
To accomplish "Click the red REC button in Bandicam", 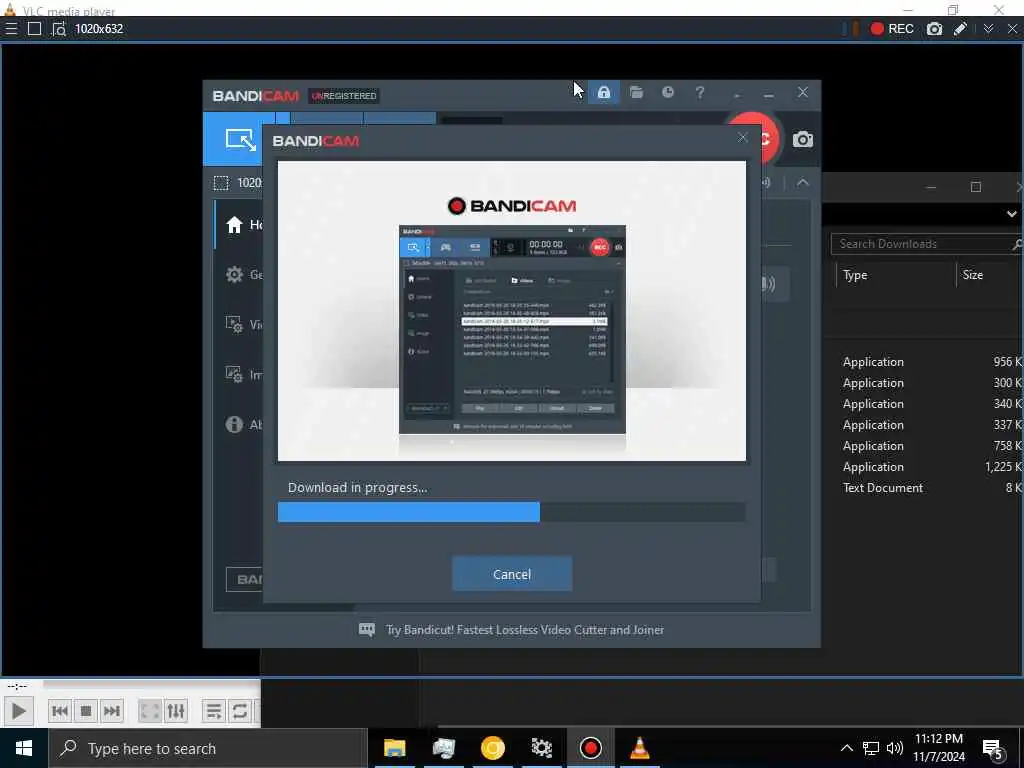I will [769, 137].
